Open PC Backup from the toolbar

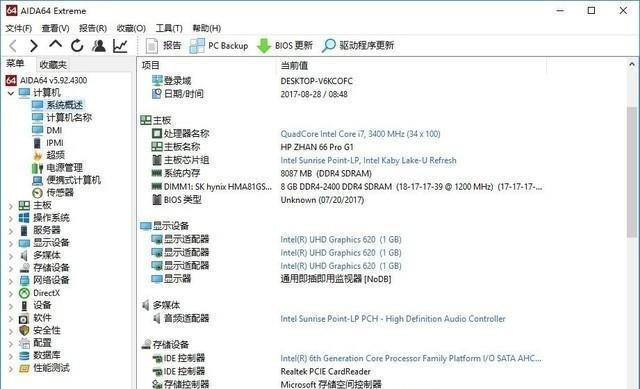(219, 46)
